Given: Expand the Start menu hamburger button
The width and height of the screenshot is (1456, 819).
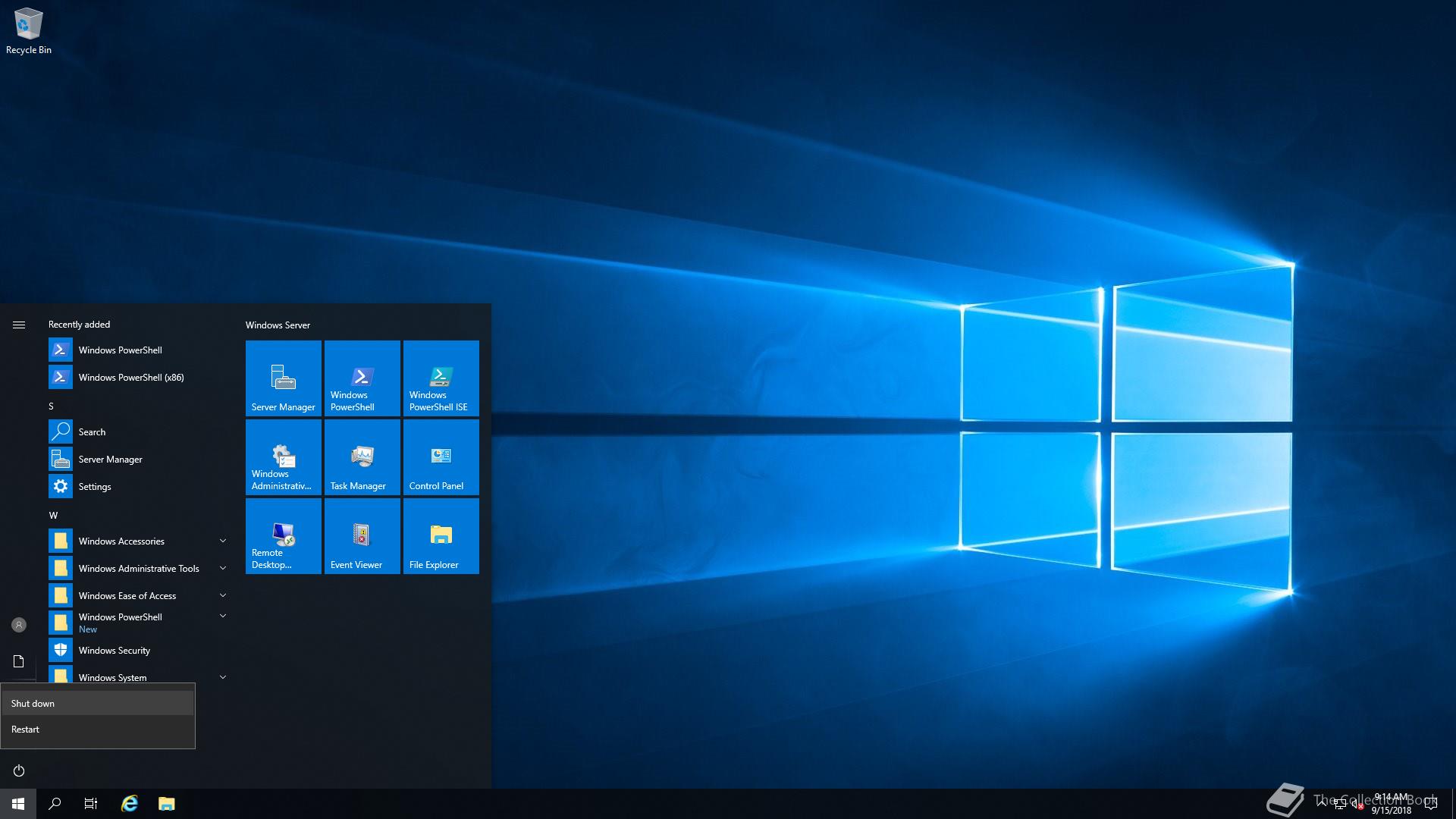Looking at the screenshot, I should point(19,325).
